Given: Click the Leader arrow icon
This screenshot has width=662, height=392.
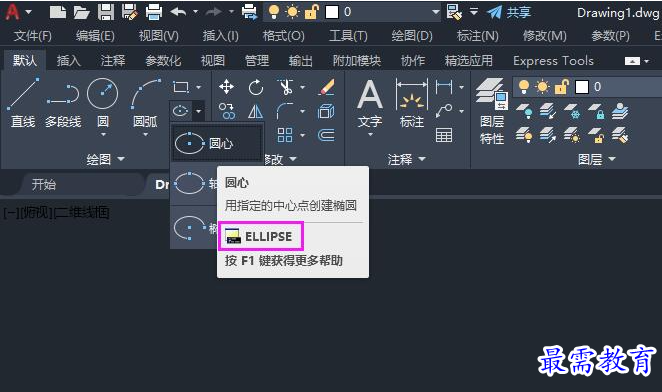Looking at the screenshot, I should [x=444, y=112].
